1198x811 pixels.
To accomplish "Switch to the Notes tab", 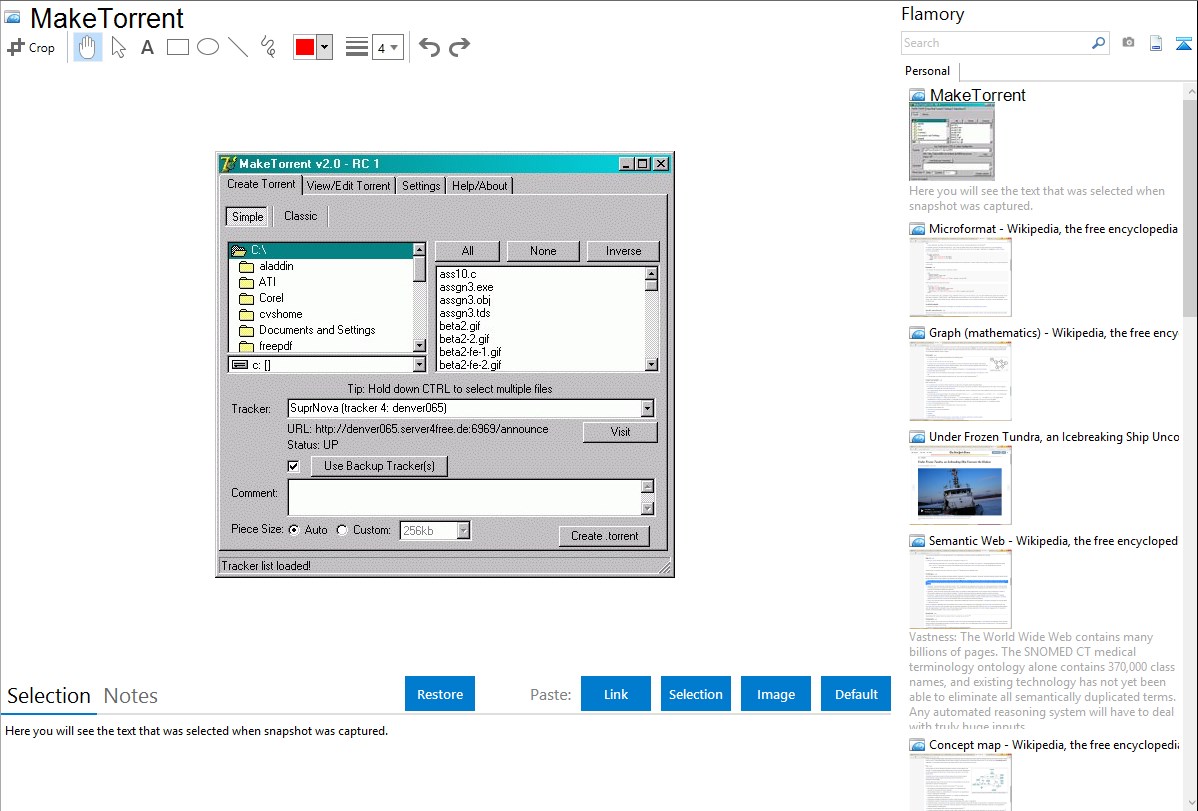I will click(131, 696).
